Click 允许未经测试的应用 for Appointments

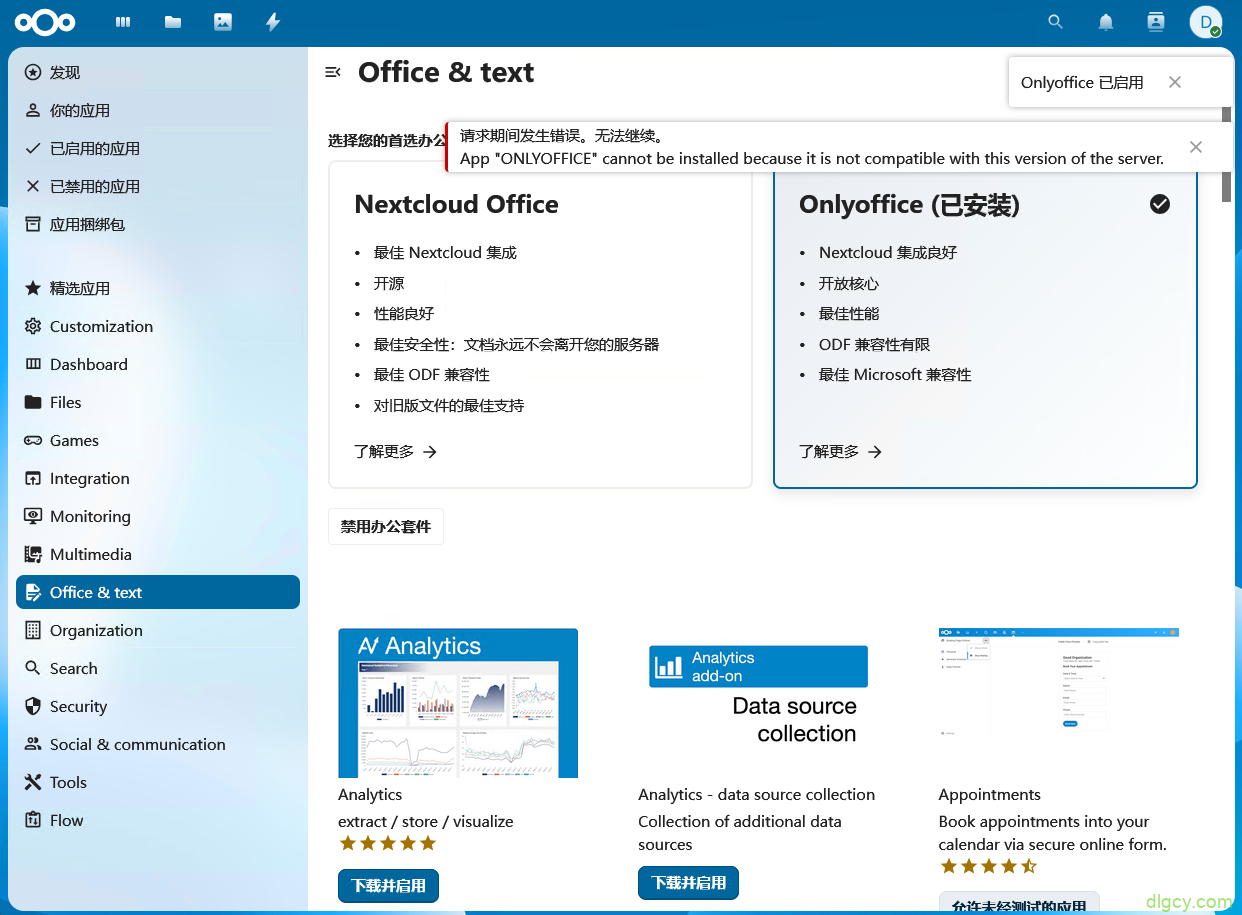coord(1019,903)
